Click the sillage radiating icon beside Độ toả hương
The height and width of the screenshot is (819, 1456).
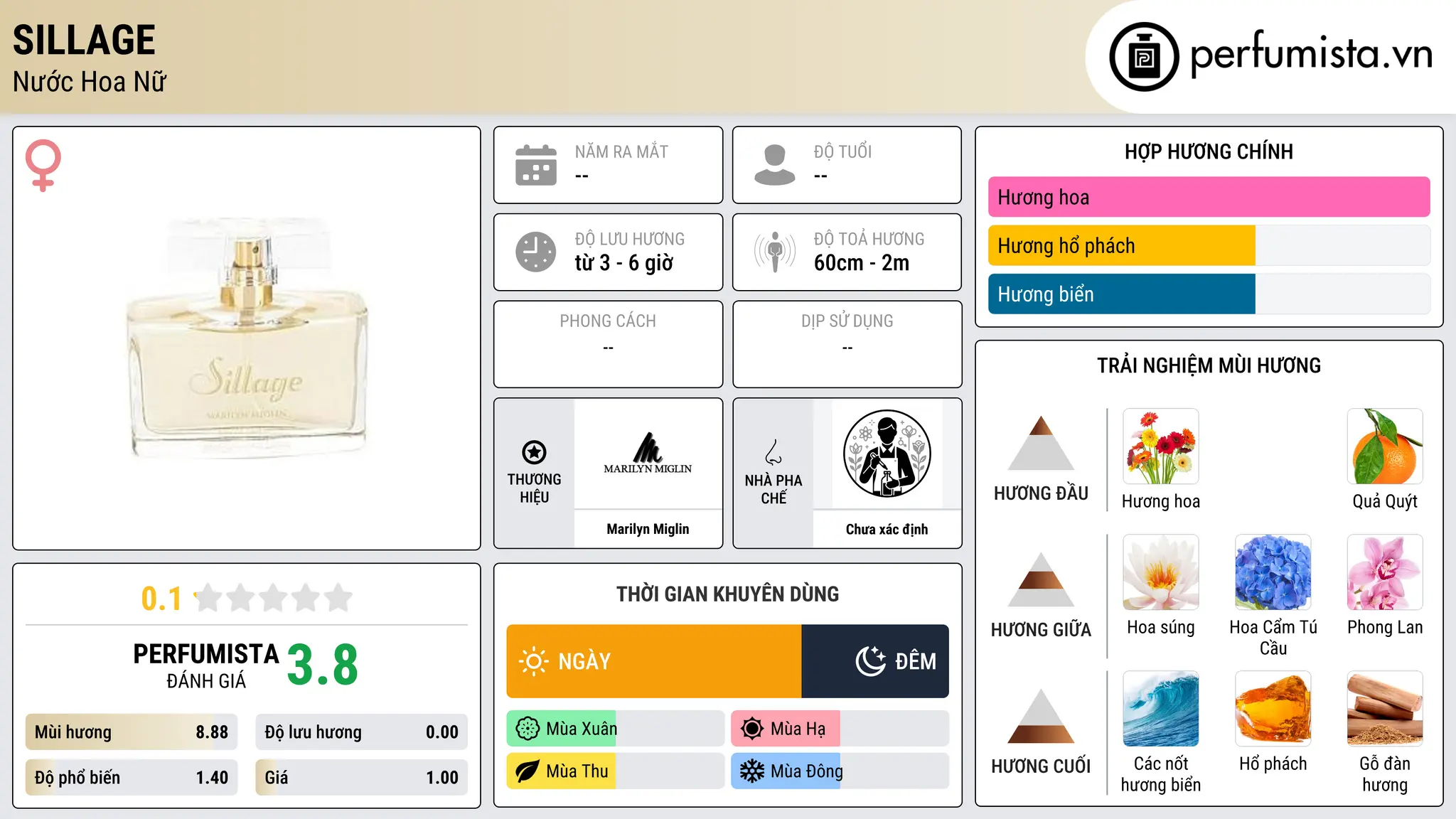click(775, 252)
